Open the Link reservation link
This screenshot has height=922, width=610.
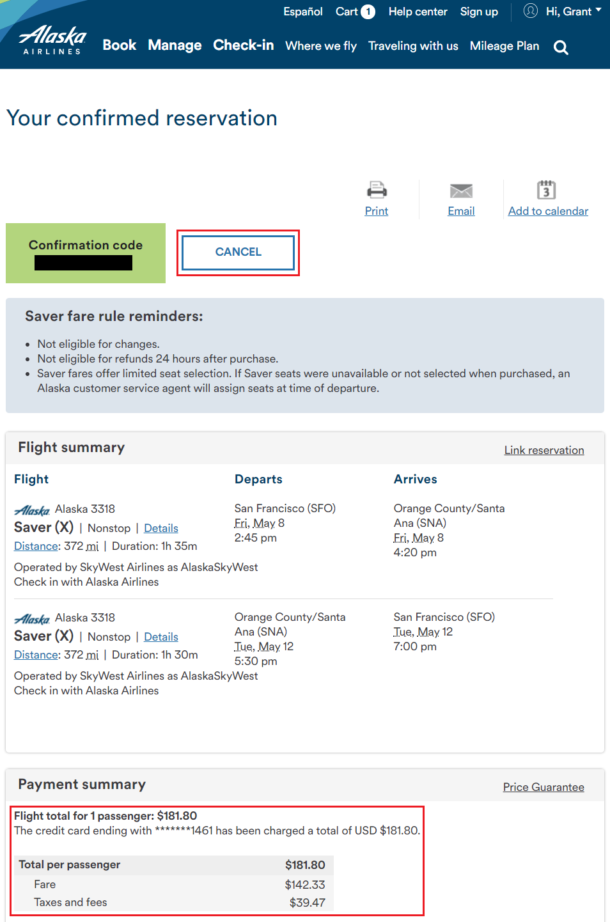(x=544, y=450)
